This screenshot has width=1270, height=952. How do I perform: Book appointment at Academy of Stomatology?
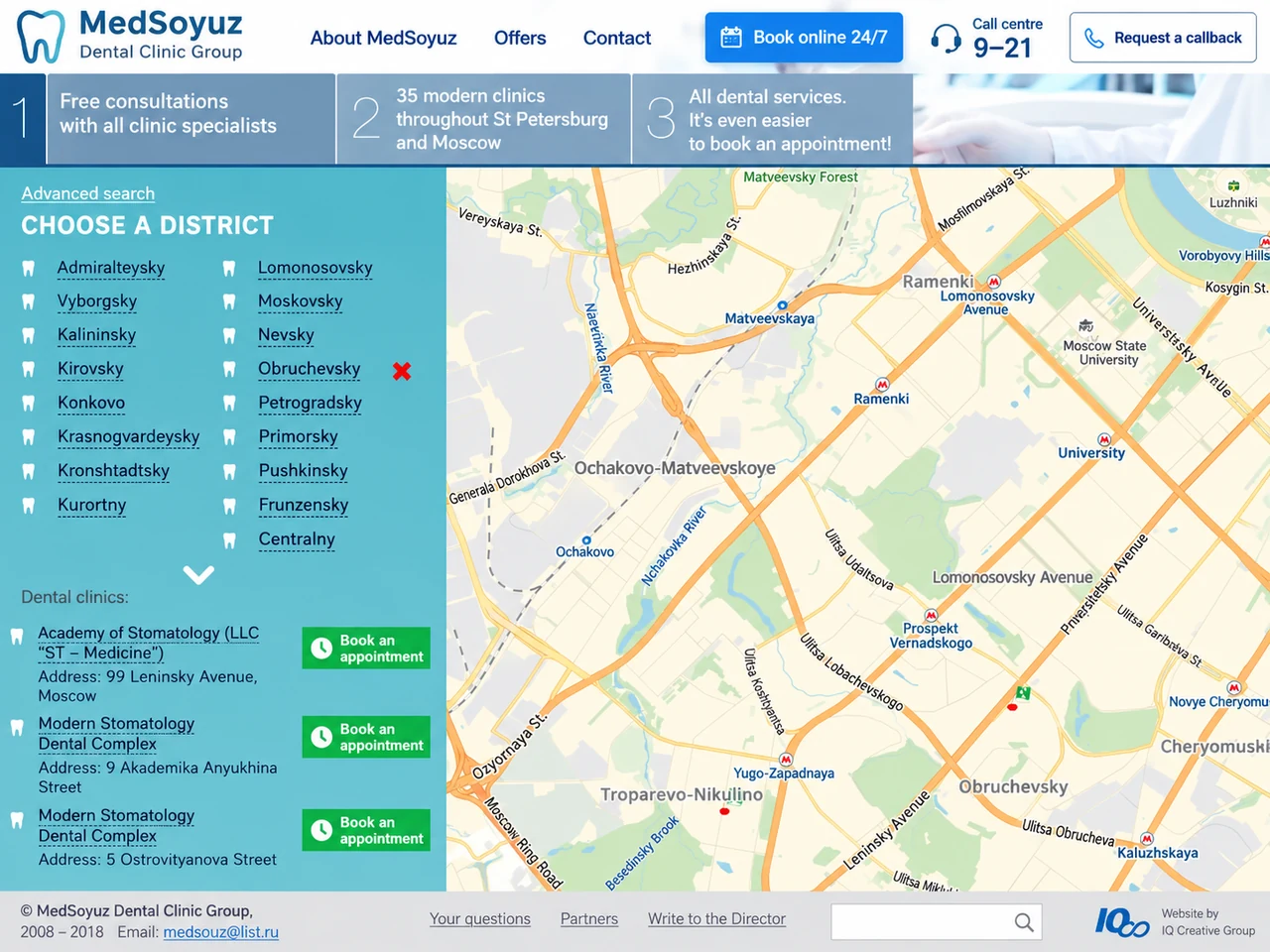pos(366,649)
